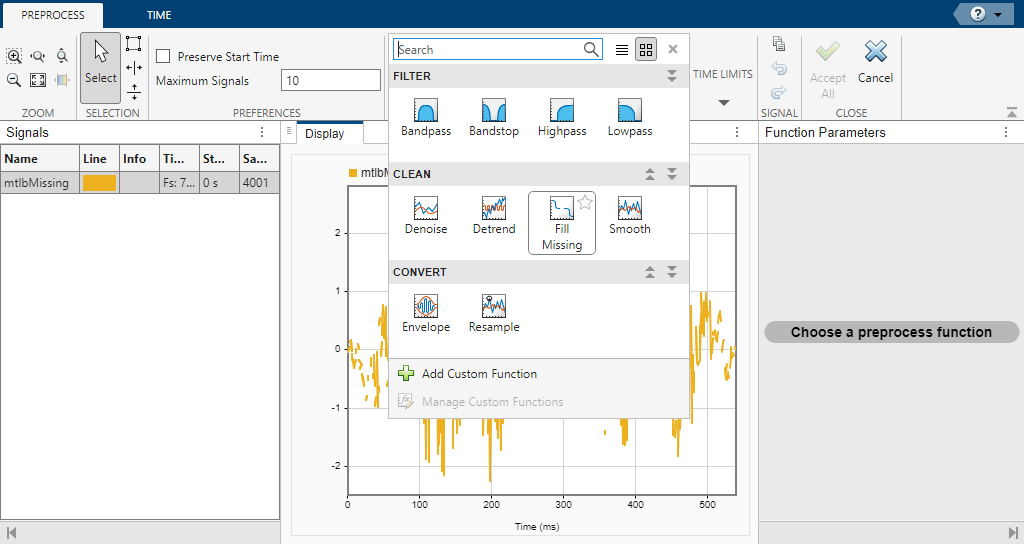Choose the Lowpass filter function
Image resolution: width=1024 pixels, height=544 pixels.
pyautogui.click(x=630, y=118)
